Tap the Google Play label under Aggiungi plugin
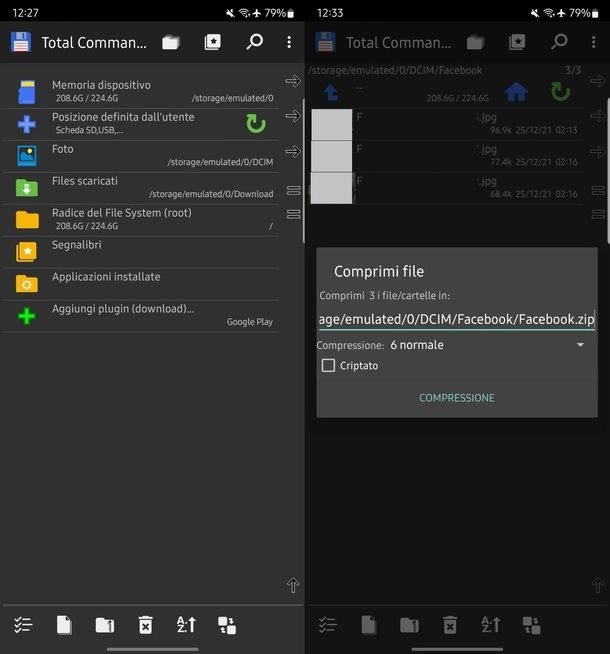 click(x=250, y=322)
